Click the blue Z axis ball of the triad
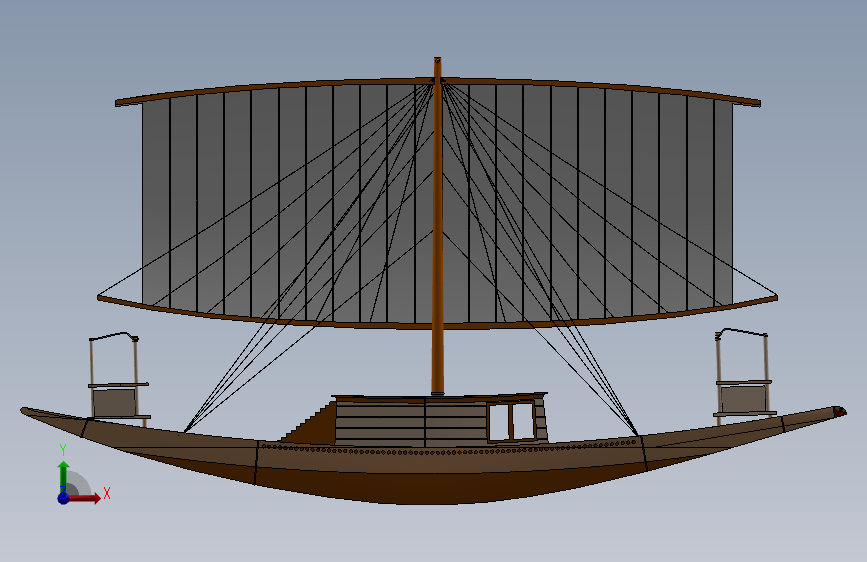This screenshot has height=562, width=867. 64,498
